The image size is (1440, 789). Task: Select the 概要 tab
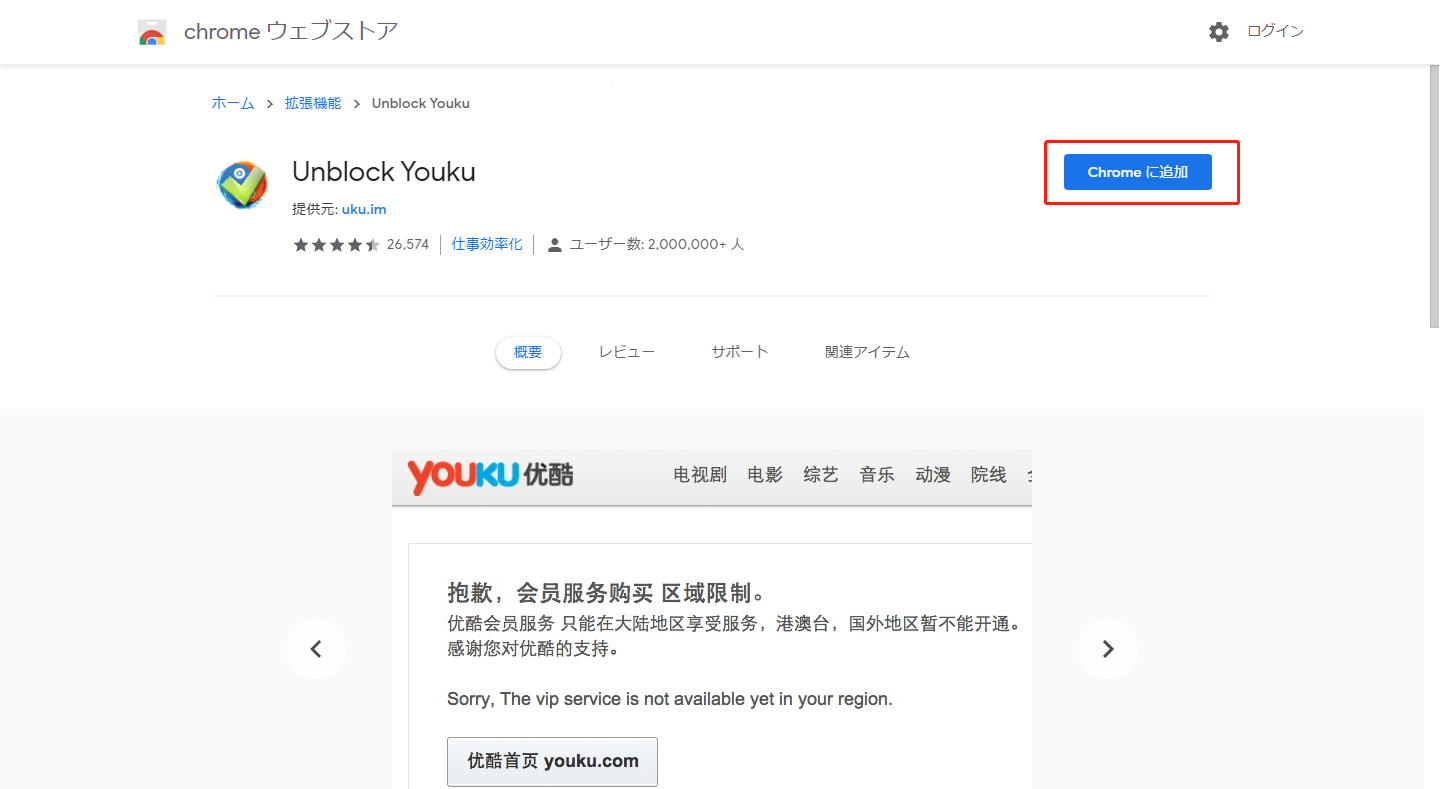coord(528,352)
